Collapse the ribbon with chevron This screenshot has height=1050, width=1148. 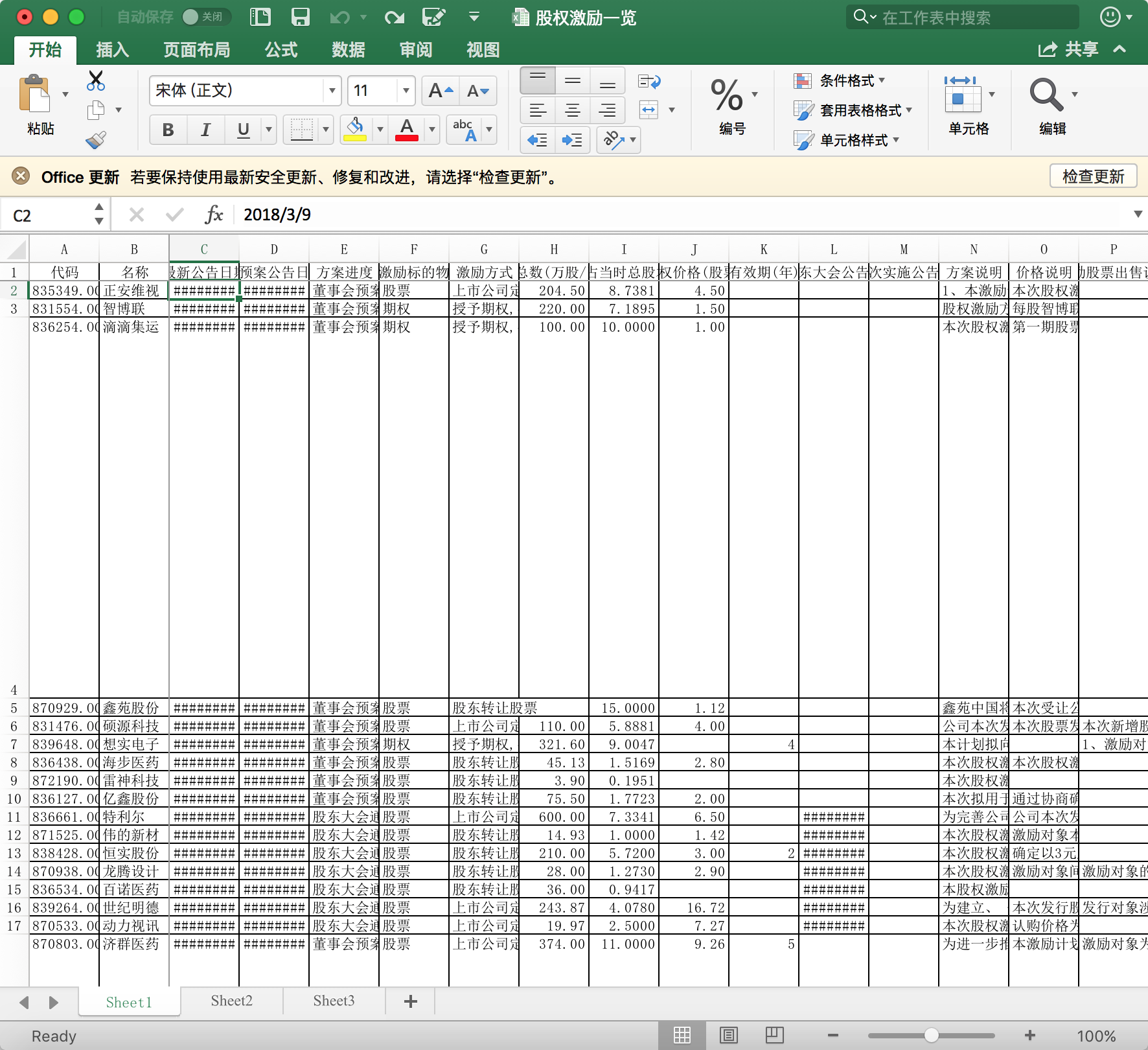1119,49
